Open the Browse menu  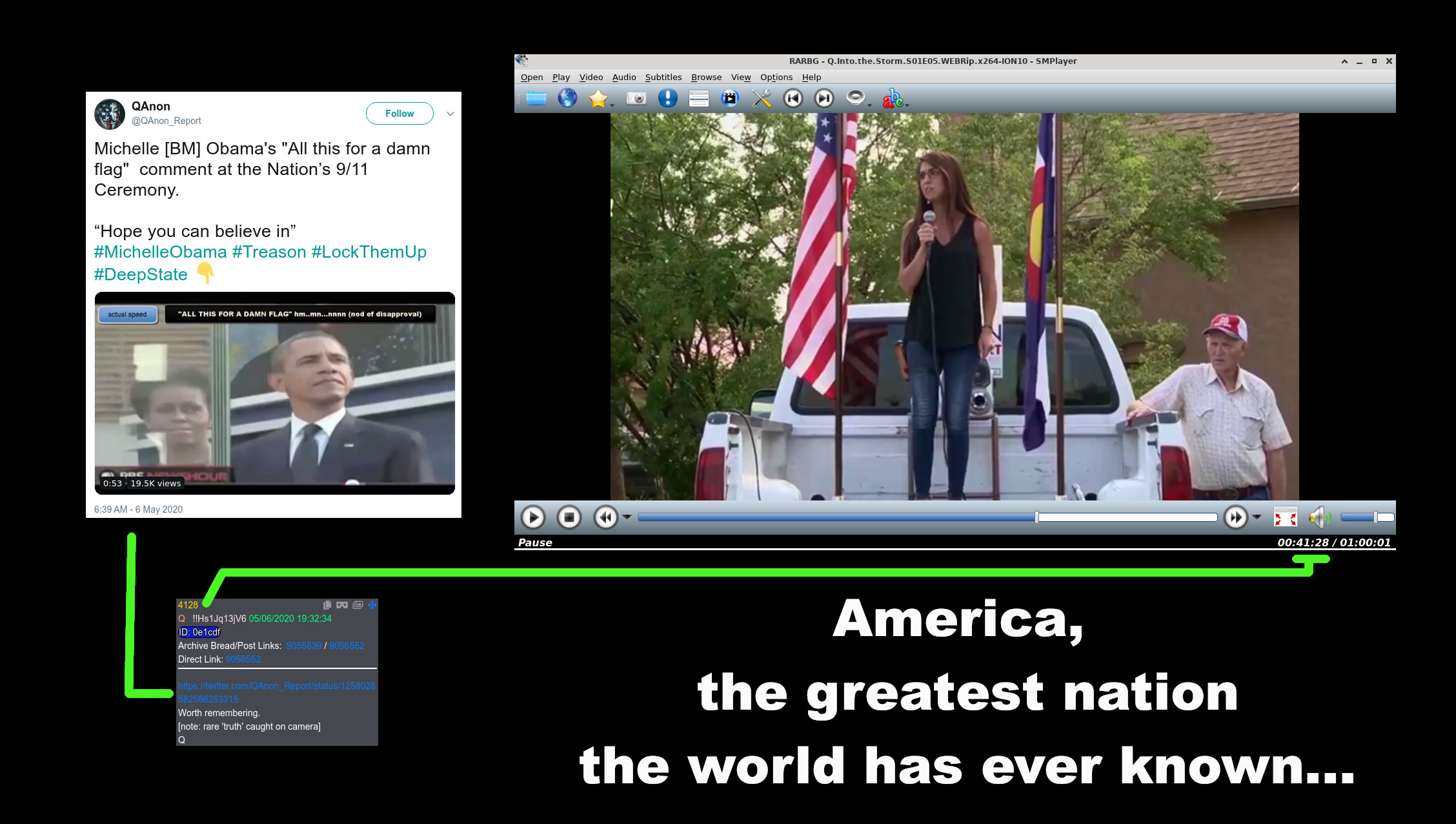(706, 77)
